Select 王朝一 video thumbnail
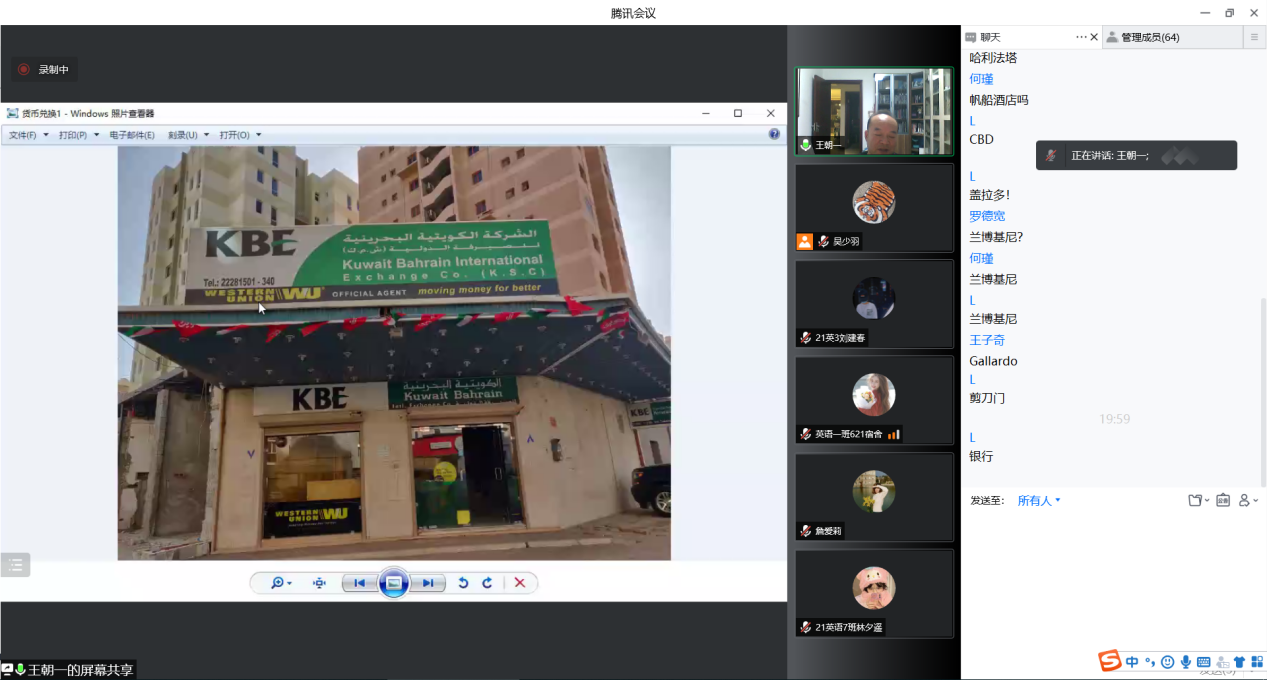1267x680 pixels. [x=873, y=111]
